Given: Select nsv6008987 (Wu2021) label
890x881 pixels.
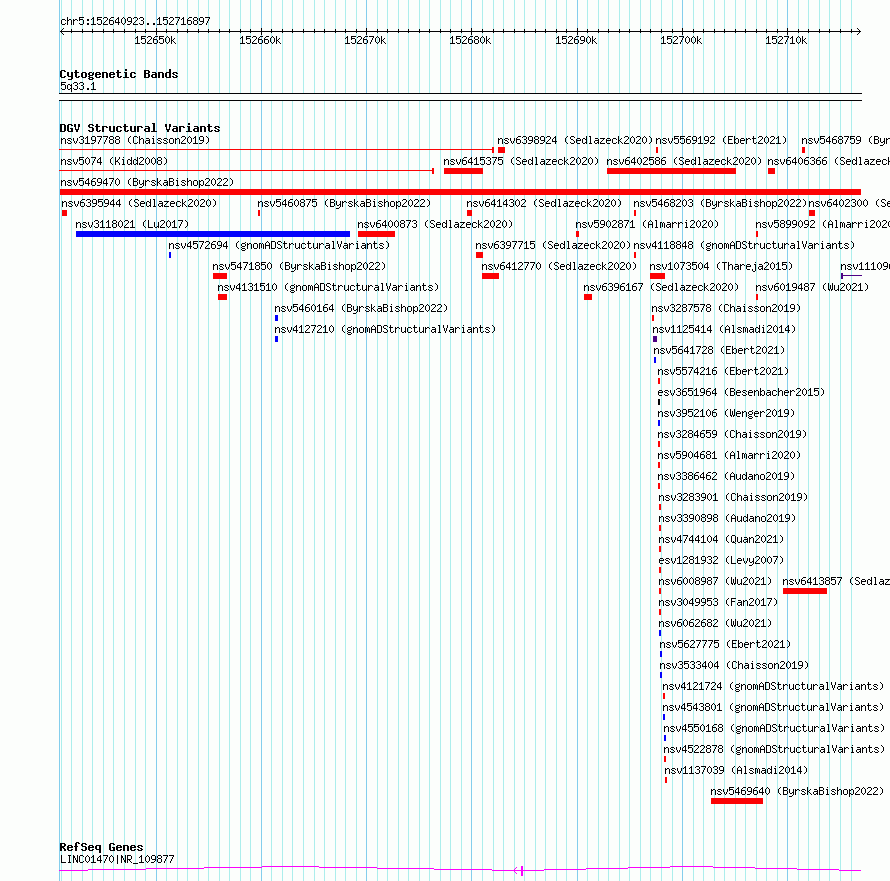Looking at the screenshot, I should 715,581.
